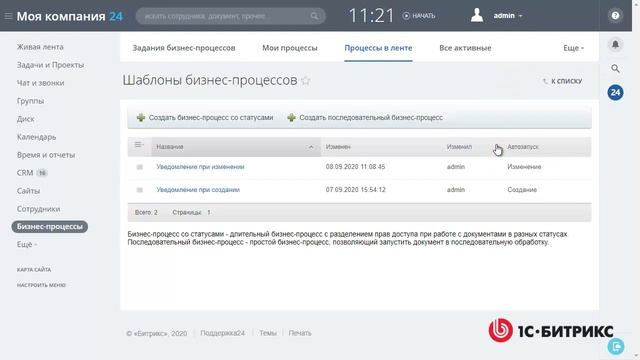The image size is (640, 360).
Task: Open the Уведомление при изменении template
Action: point(200,167)
